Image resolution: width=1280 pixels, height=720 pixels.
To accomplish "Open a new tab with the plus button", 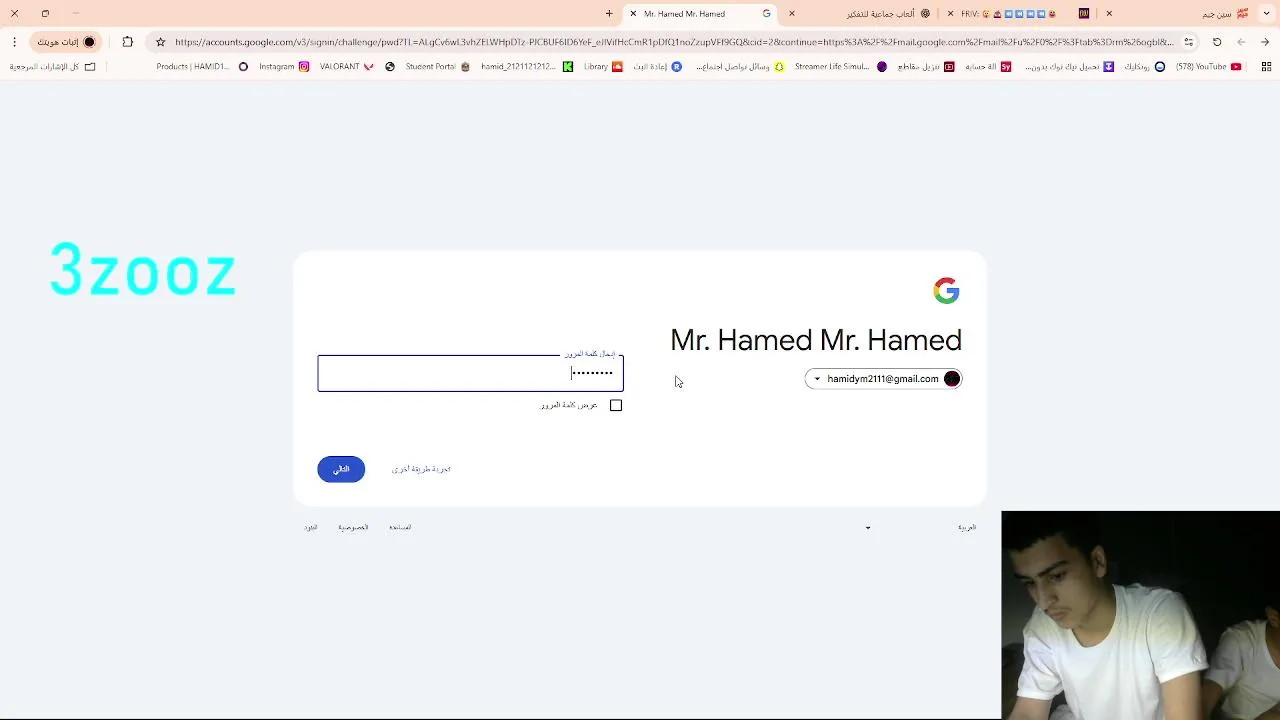I will click(609, 14).
